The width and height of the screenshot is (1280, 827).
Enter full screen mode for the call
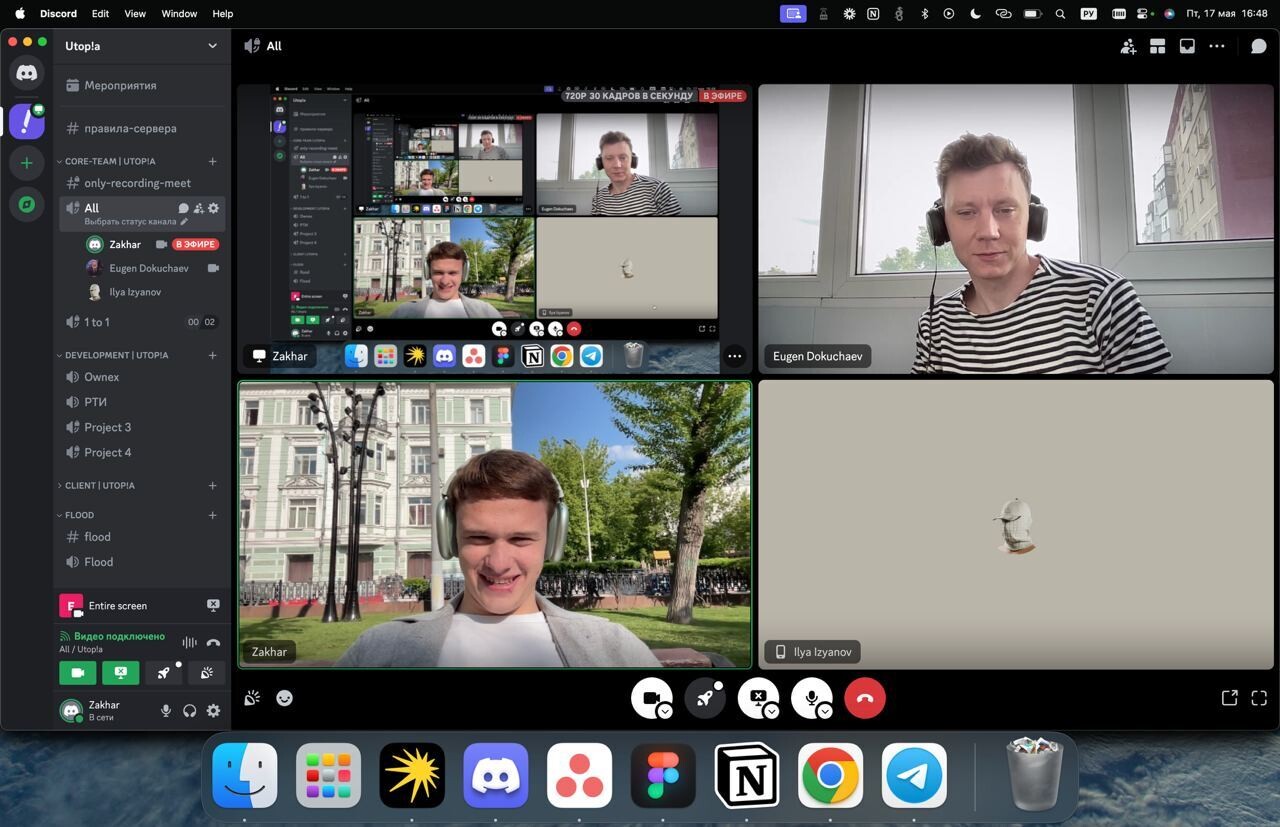coord(1259,698)
